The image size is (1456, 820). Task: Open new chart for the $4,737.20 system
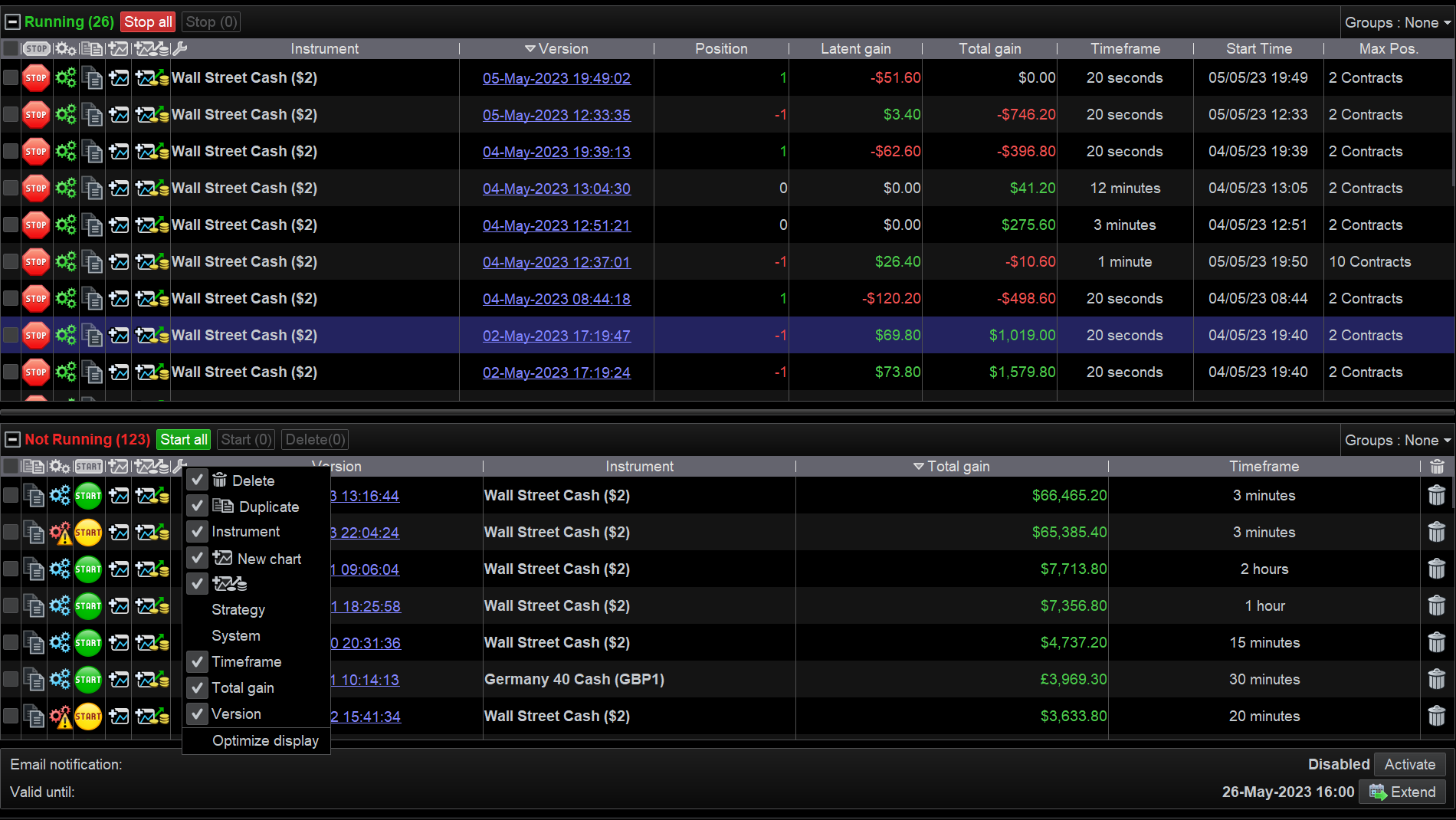119,643
